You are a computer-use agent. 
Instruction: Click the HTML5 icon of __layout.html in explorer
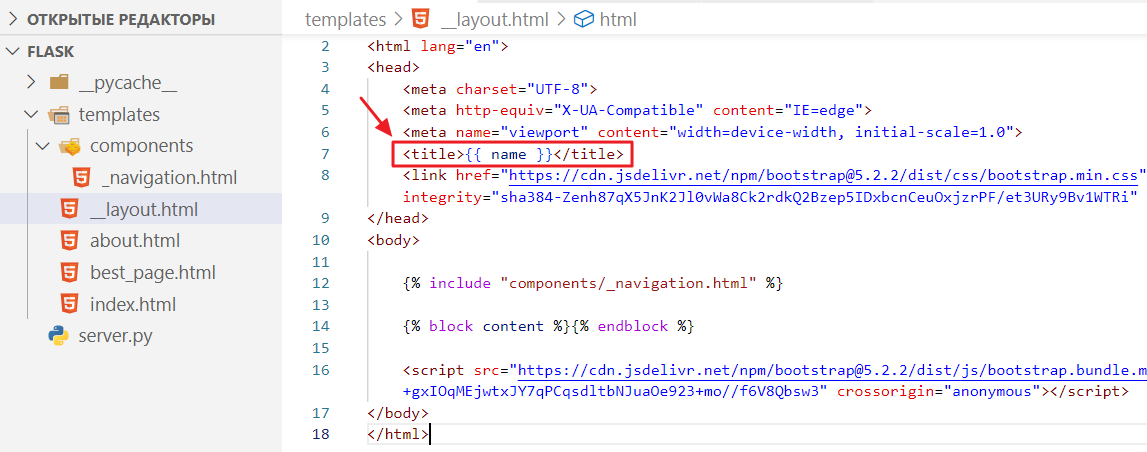69,210
